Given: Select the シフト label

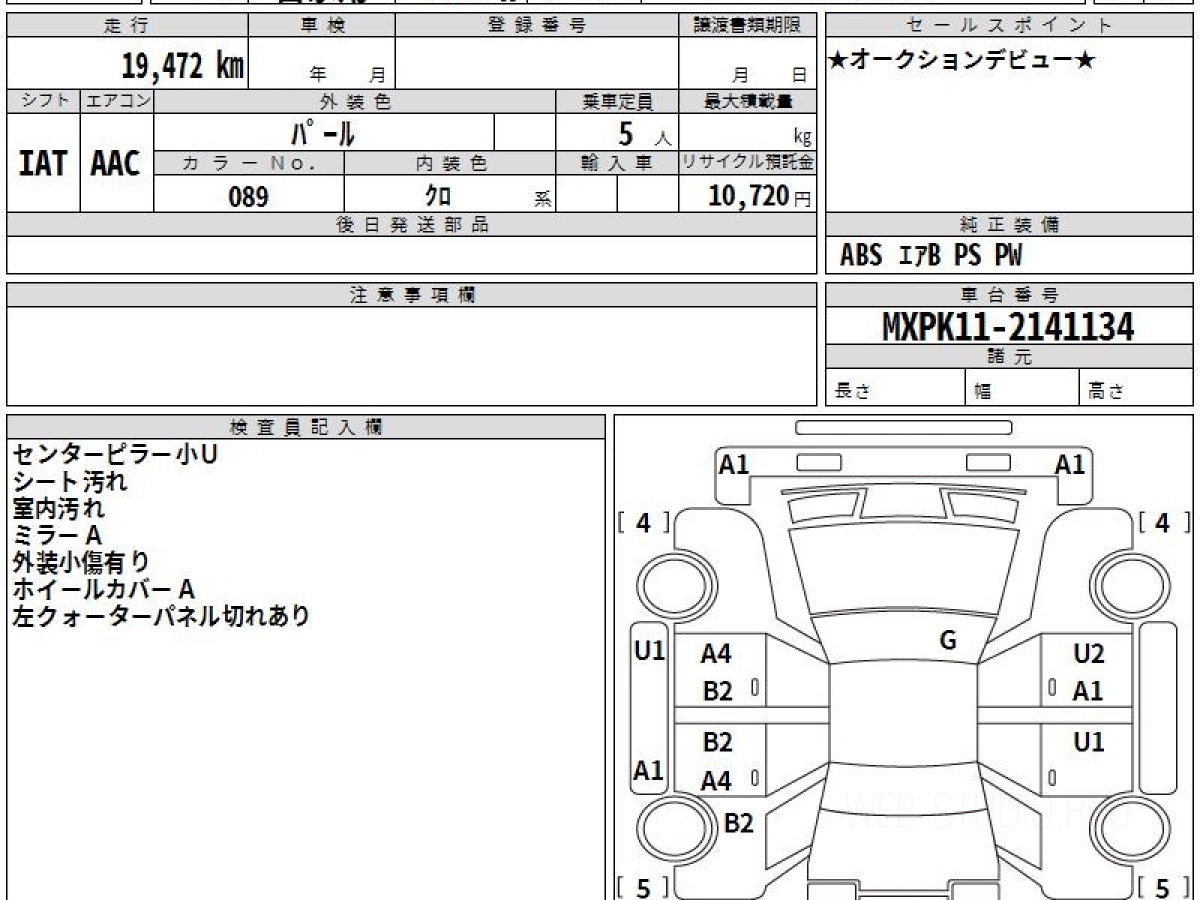Looking at the screenshot, I should click(43, 101).
